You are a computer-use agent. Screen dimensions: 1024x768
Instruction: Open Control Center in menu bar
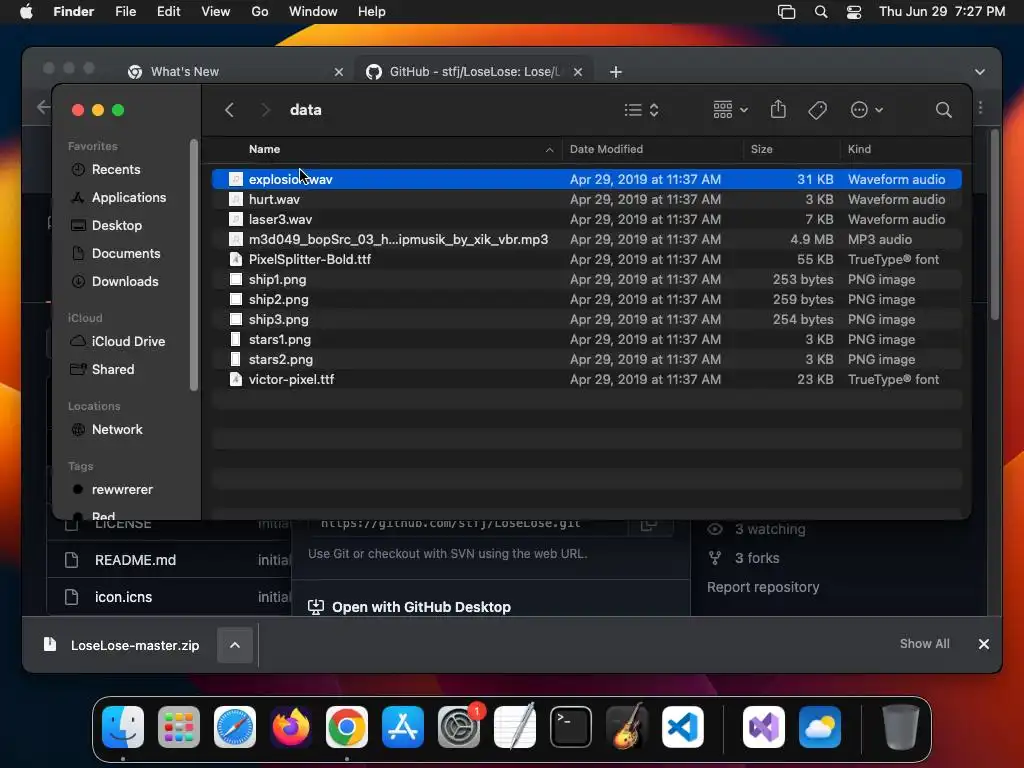[x=854, y=12]
